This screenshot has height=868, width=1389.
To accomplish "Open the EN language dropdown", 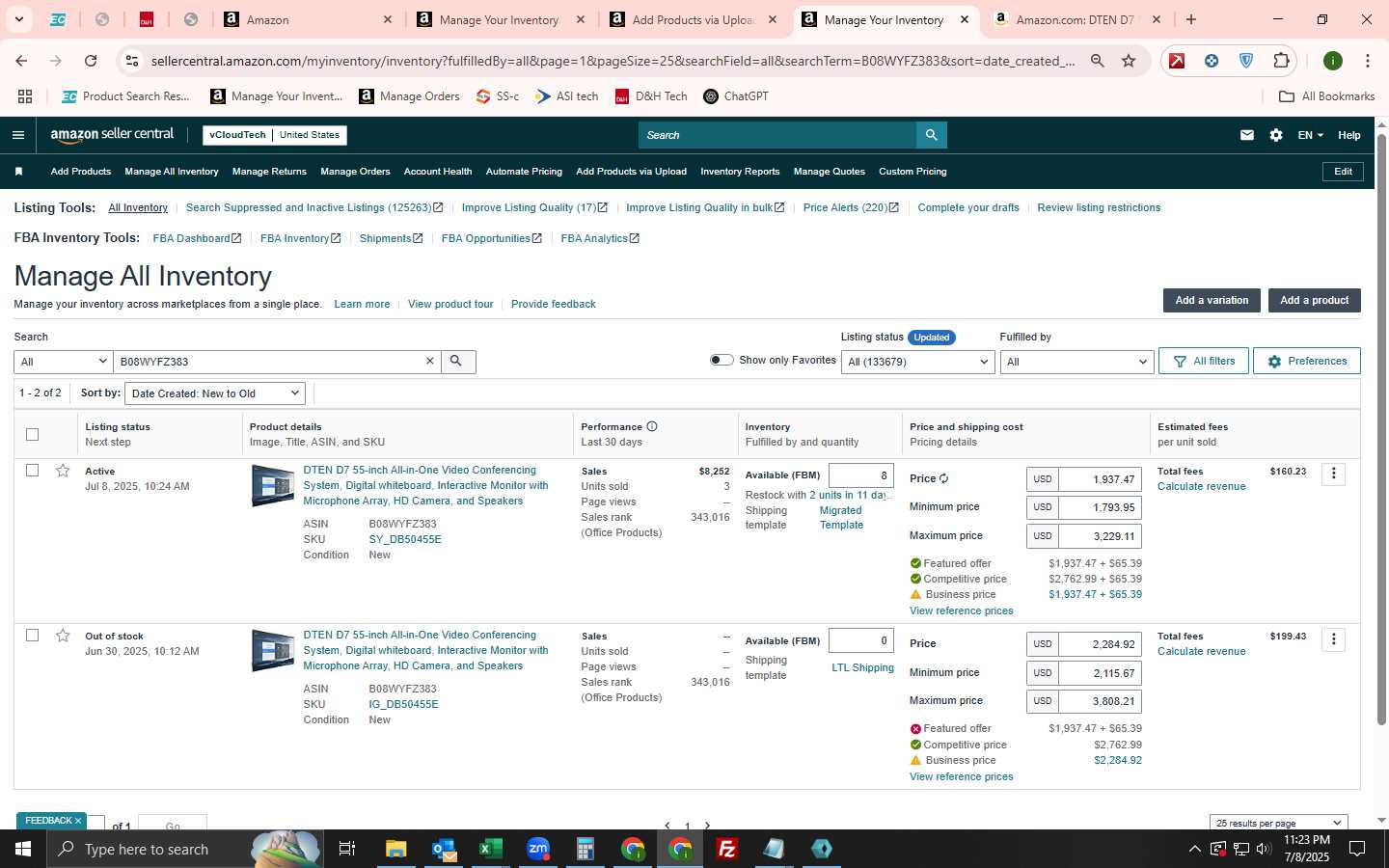I will (x=1310, y=135).
